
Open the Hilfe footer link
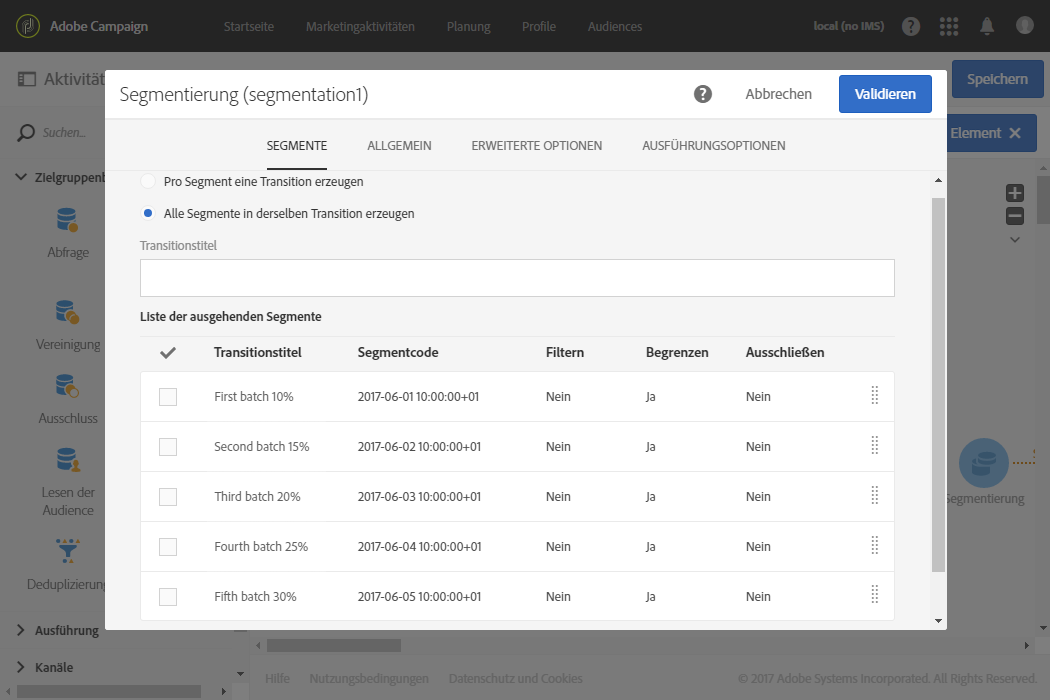pos(277,678)
